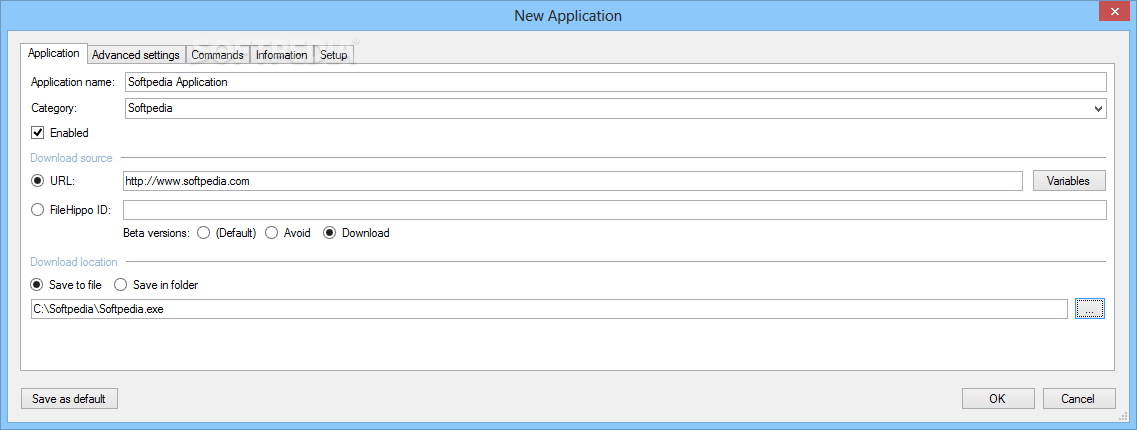
Task: Click the URL field with softpedia.com
Action: (x=573, y=181)
